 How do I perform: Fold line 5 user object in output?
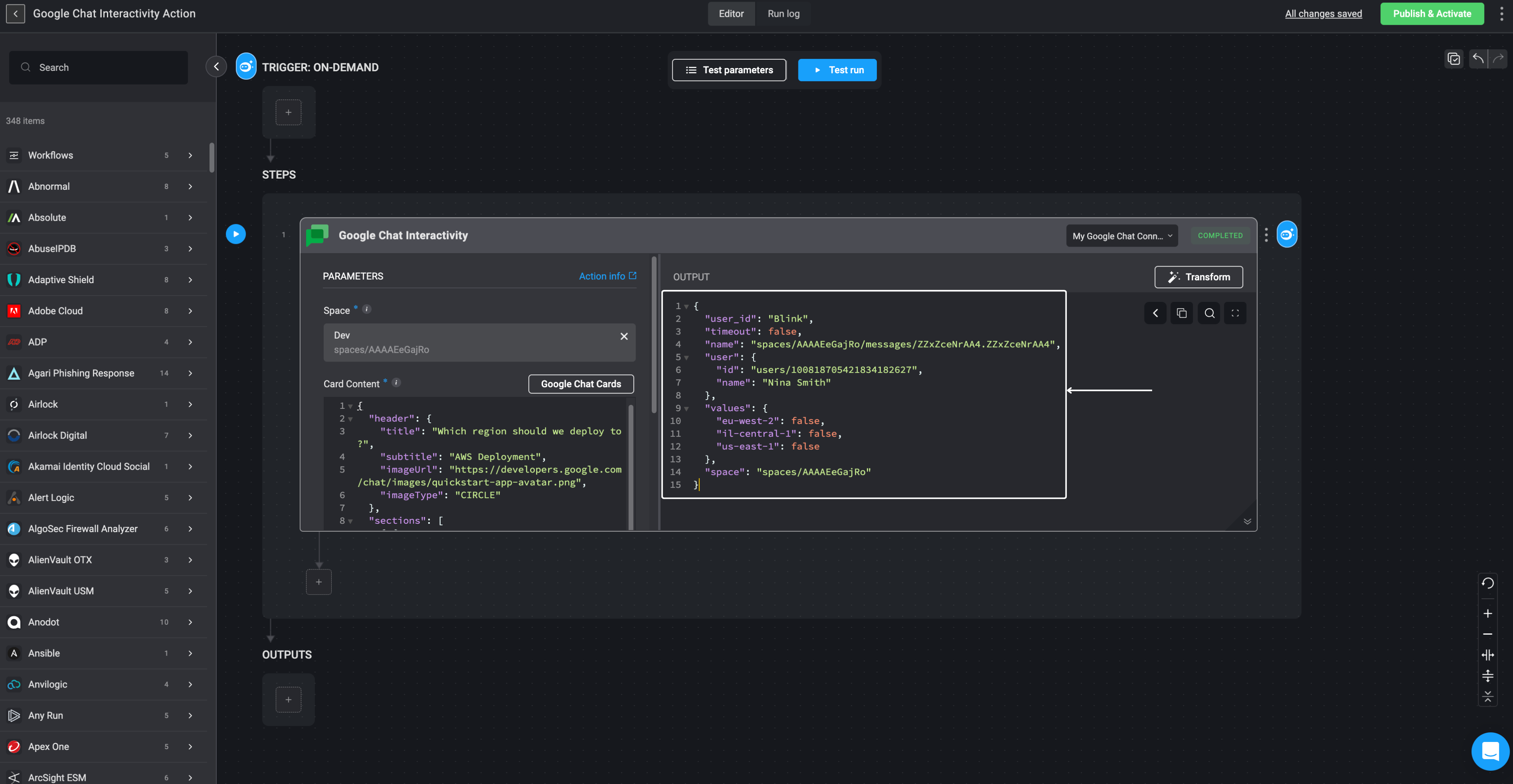(x=686, y=358)
